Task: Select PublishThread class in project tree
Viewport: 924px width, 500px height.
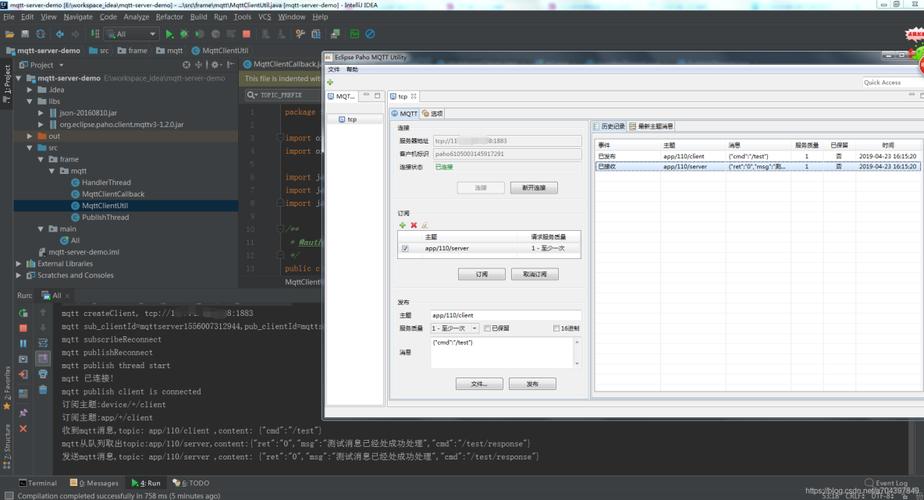Action: (x=105, y=218)
